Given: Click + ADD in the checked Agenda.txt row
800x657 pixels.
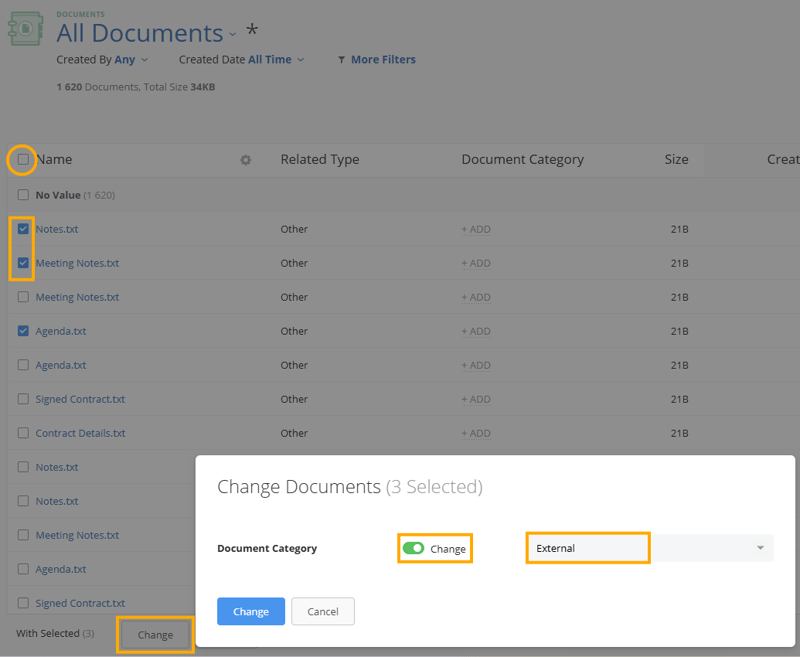Looking at the screenshot, I should point(476,331).
